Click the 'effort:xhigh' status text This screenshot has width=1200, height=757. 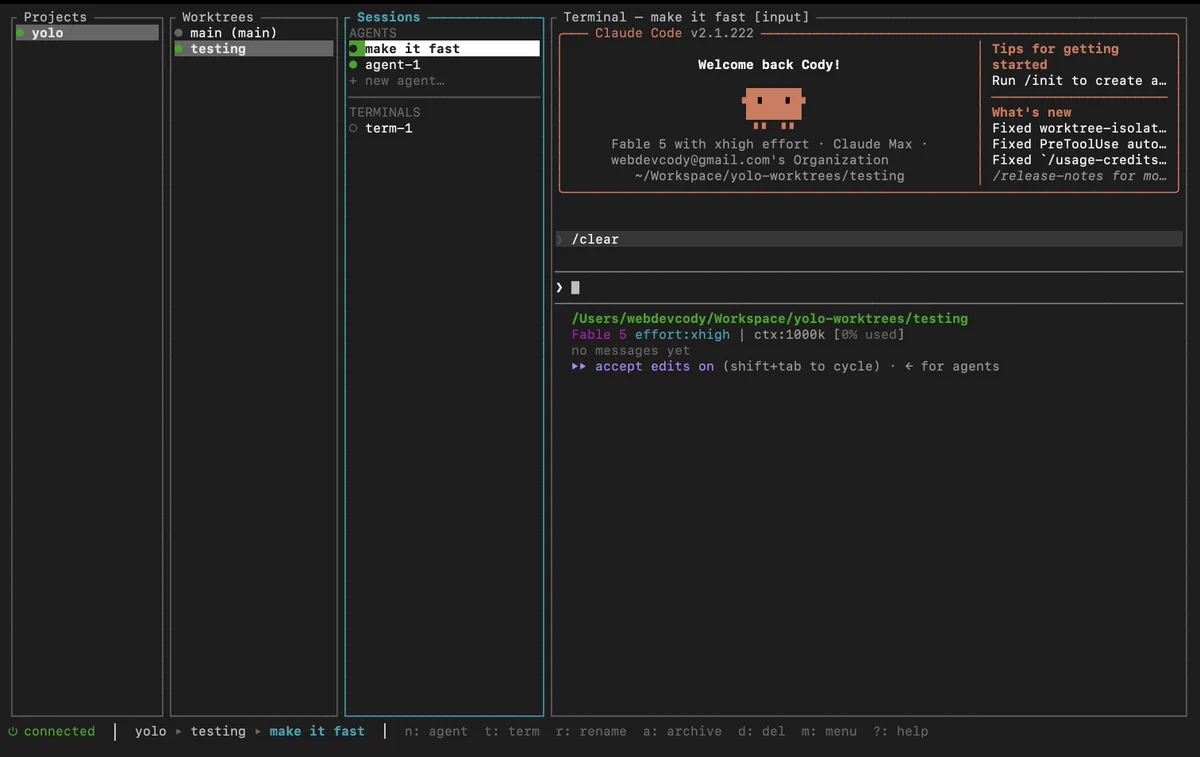point(682,335)
